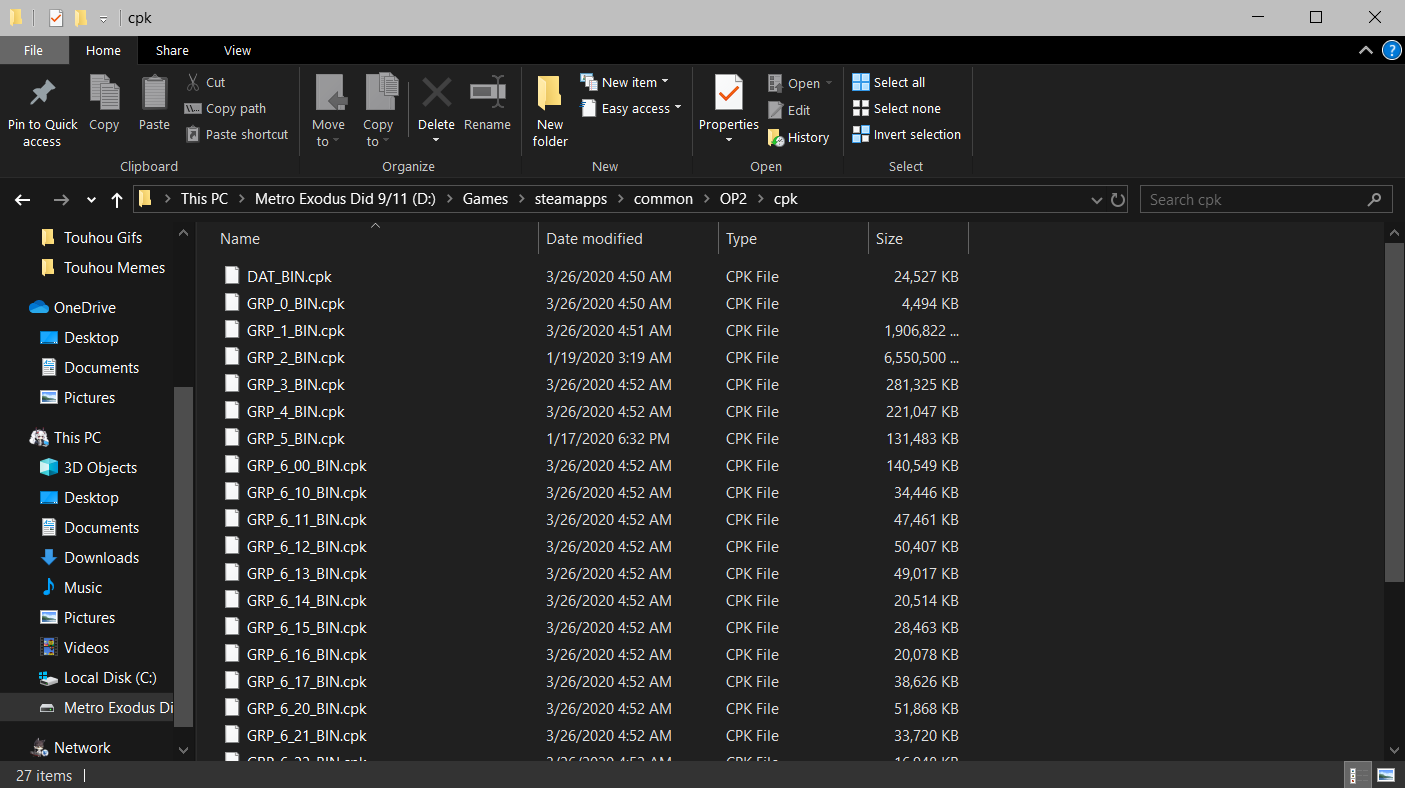Screen dimensions: 1405x788
Task: Delete the selected file via ribbon
Action: click(436, 110)
